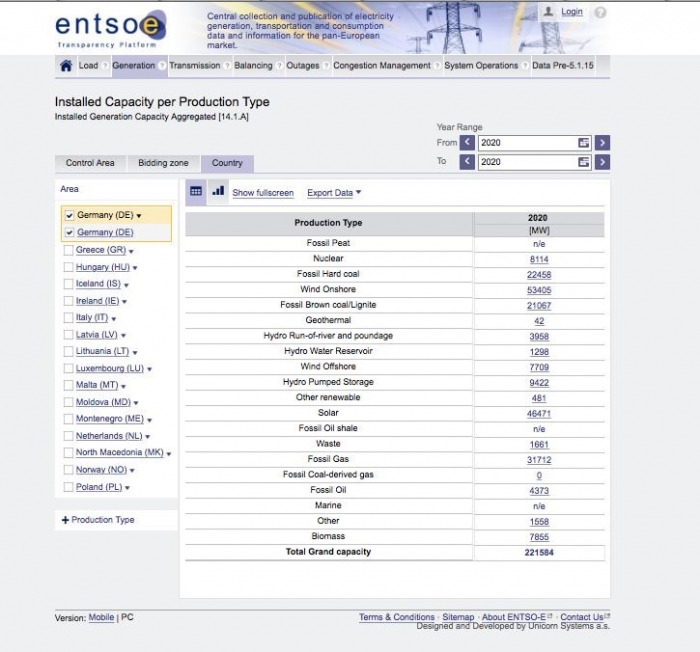Expand Luxembourg (LU) dropdown arrow
Screen dimensions: 700x652
[150, 369]
